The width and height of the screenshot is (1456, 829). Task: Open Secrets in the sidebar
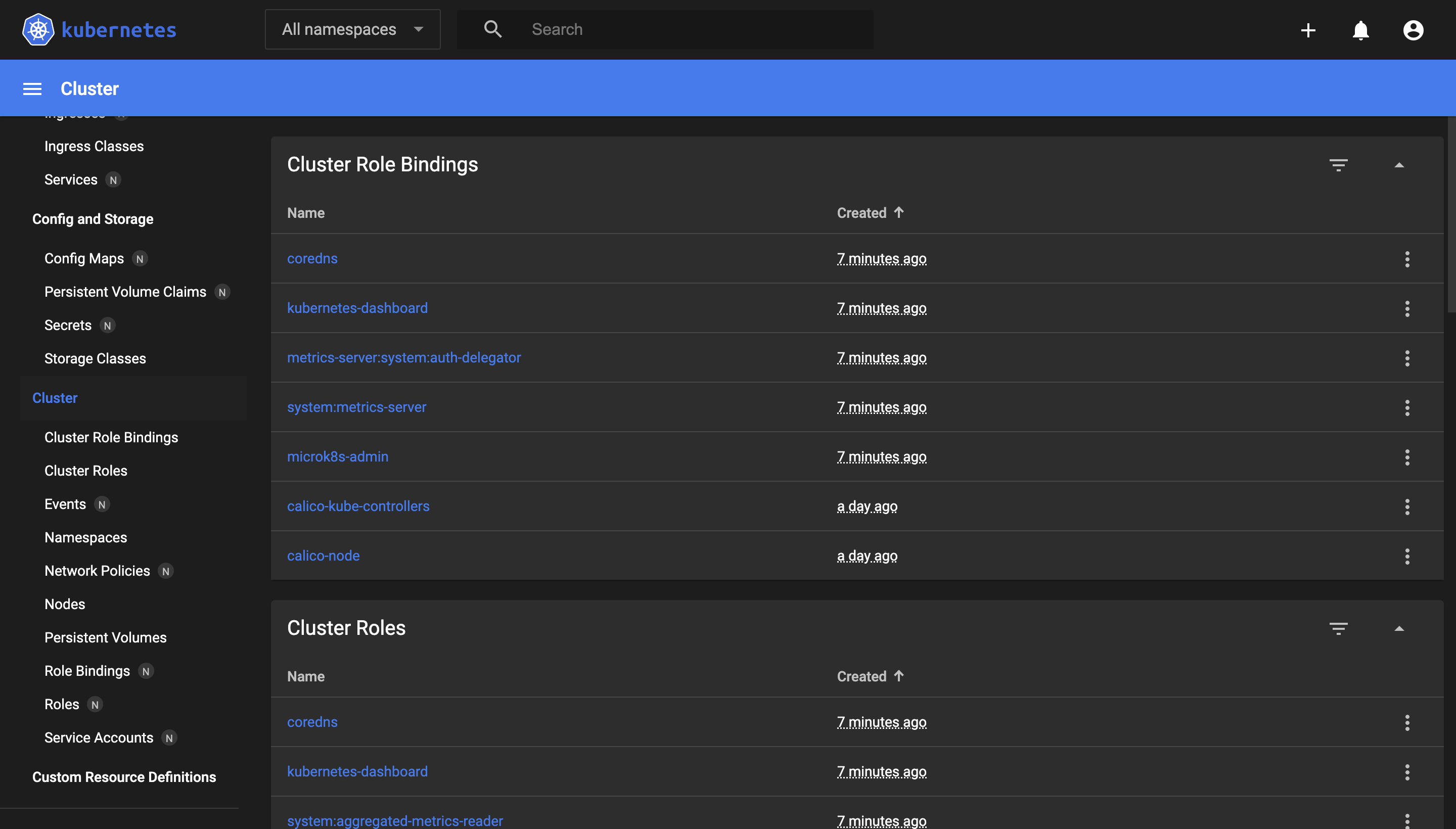tap(68, 325)
